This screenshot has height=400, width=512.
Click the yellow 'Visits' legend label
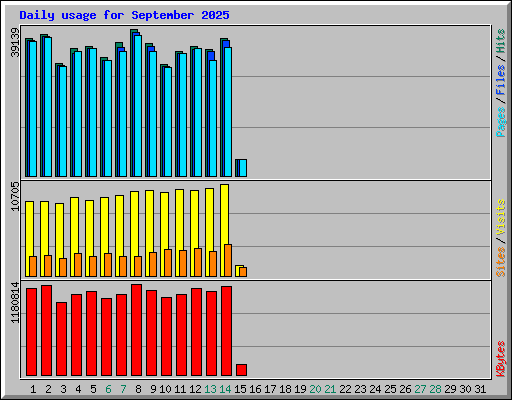coord(500,217)
